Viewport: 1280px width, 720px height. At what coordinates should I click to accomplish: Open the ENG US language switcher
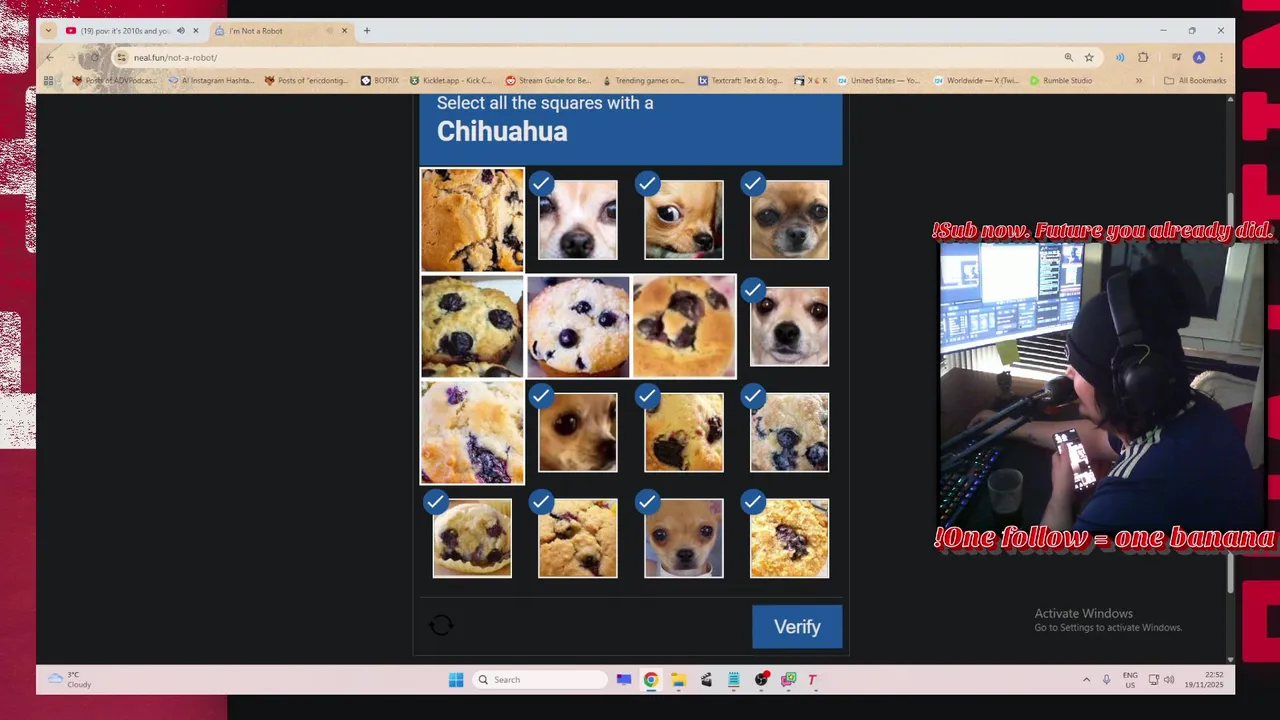coord(1130,680)
